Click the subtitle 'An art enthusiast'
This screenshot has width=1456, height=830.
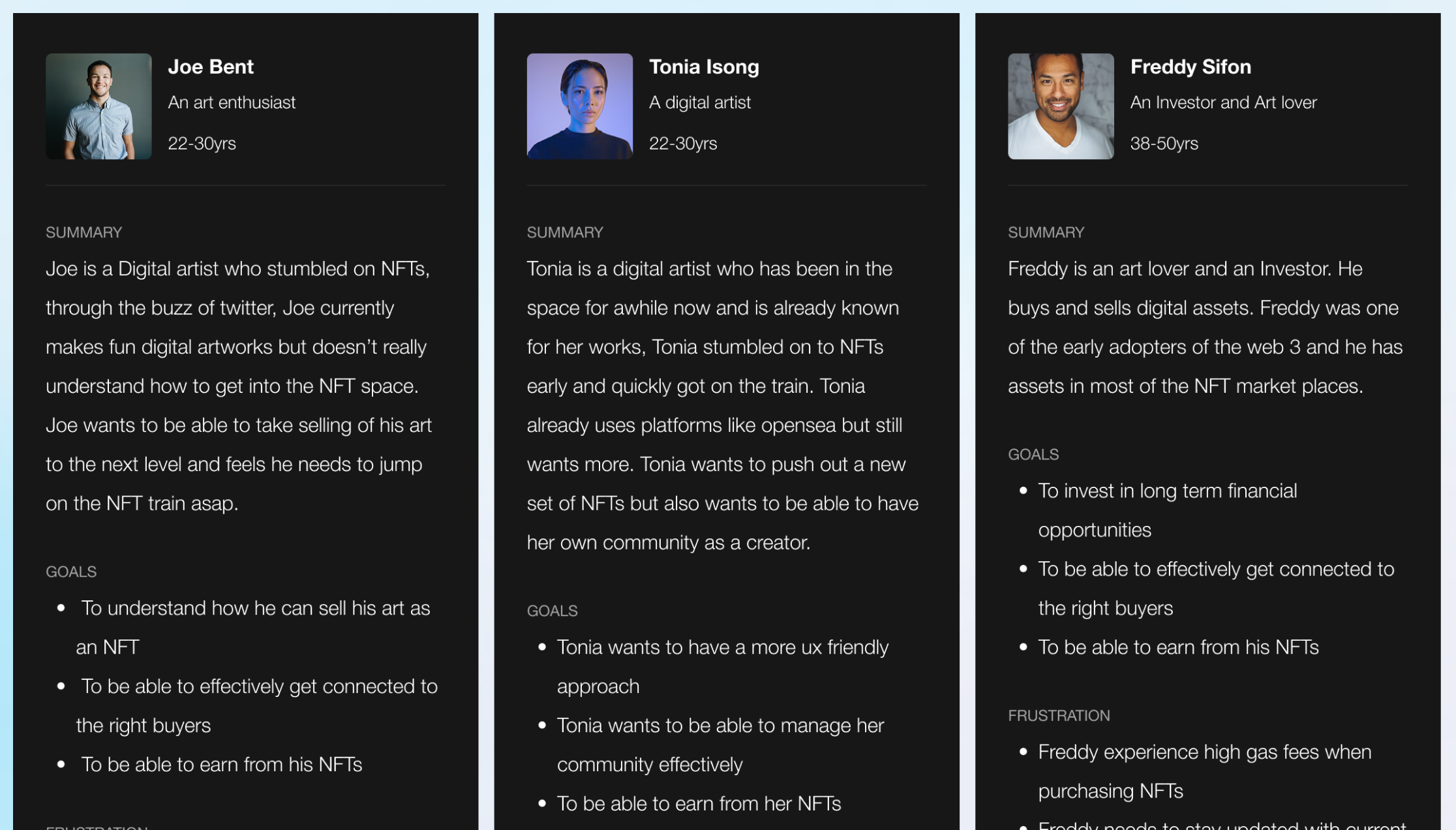(x=232, y=102)
